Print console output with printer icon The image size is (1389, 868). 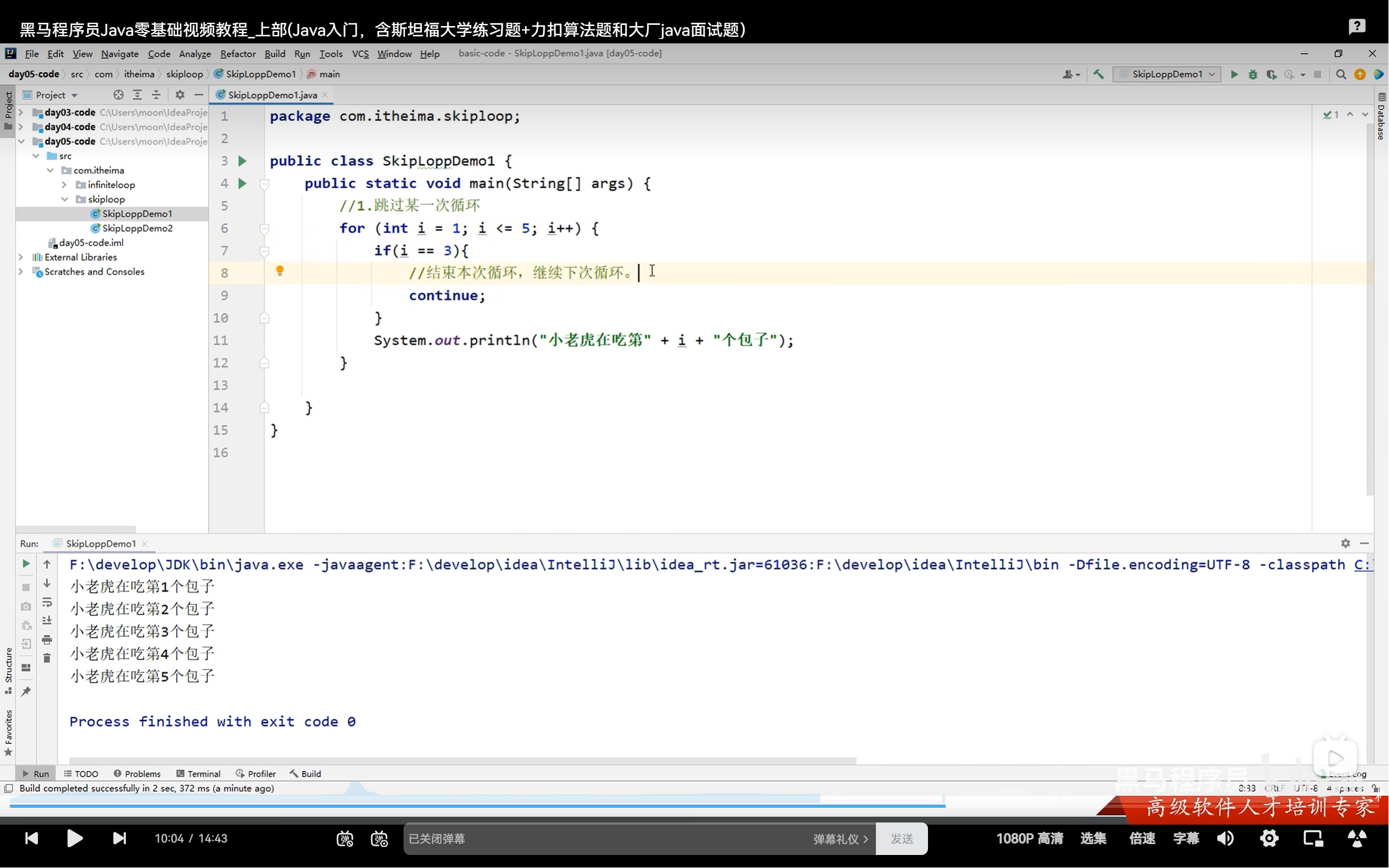(47, 640)
